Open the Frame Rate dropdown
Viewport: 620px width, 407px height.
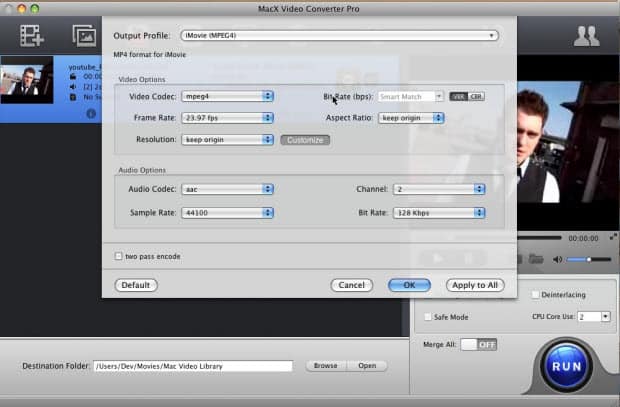pos(227,118)
